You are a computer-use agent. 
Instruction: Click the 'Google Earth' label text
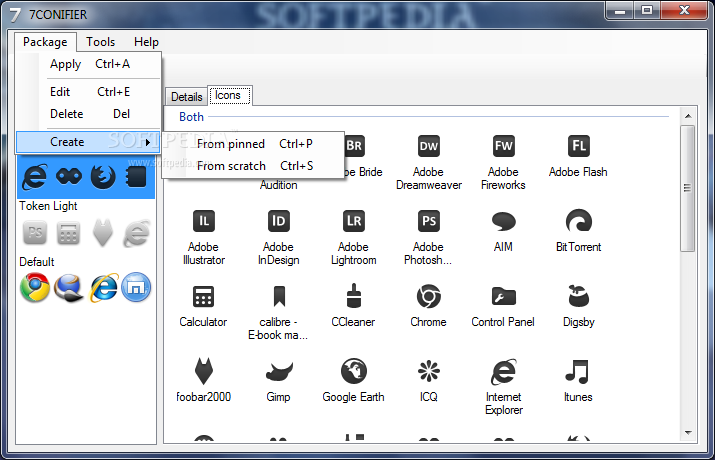[x=353, y=397]
